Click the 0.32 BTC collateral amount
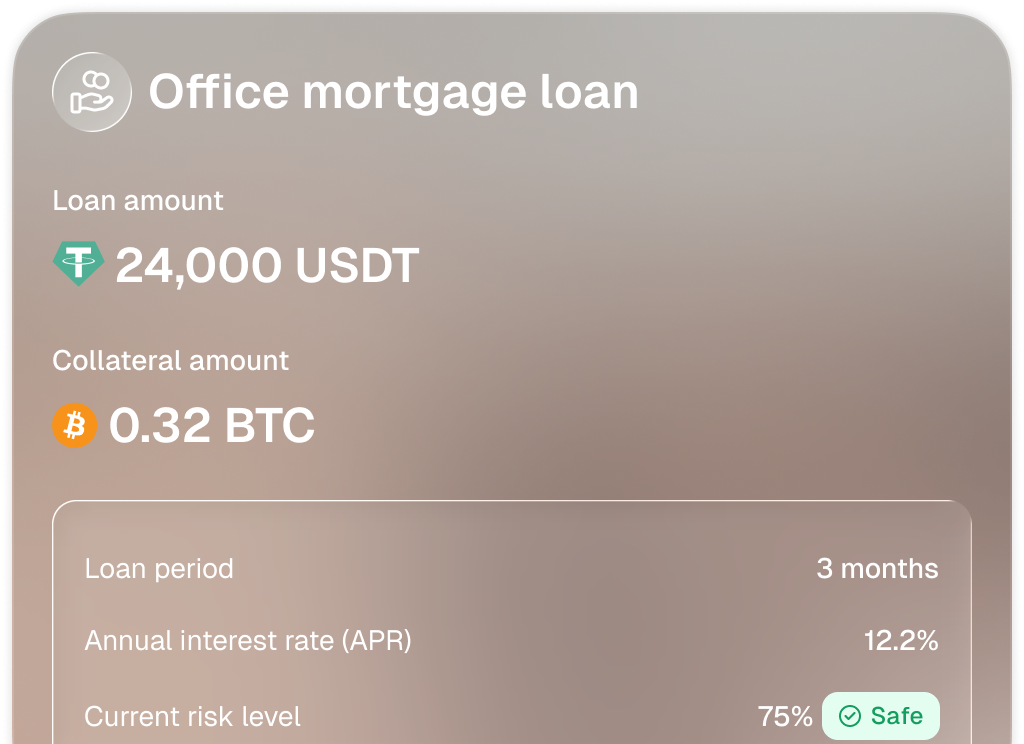The height and width of the screenshot is (744, 1024). (212, 425)
